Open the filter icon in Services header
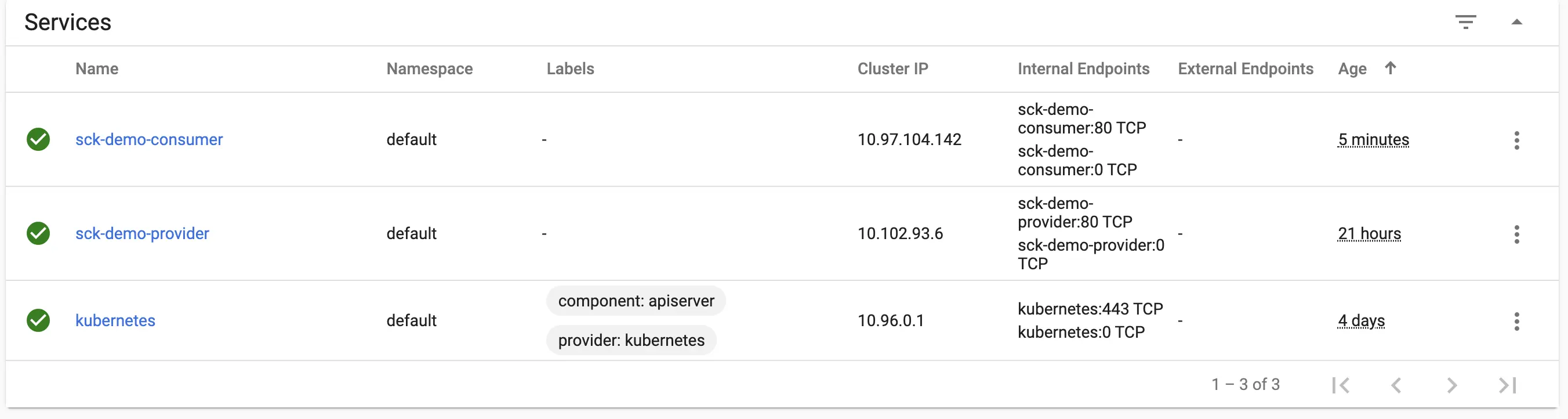The image size is (1568, 419). [1465, 23]
